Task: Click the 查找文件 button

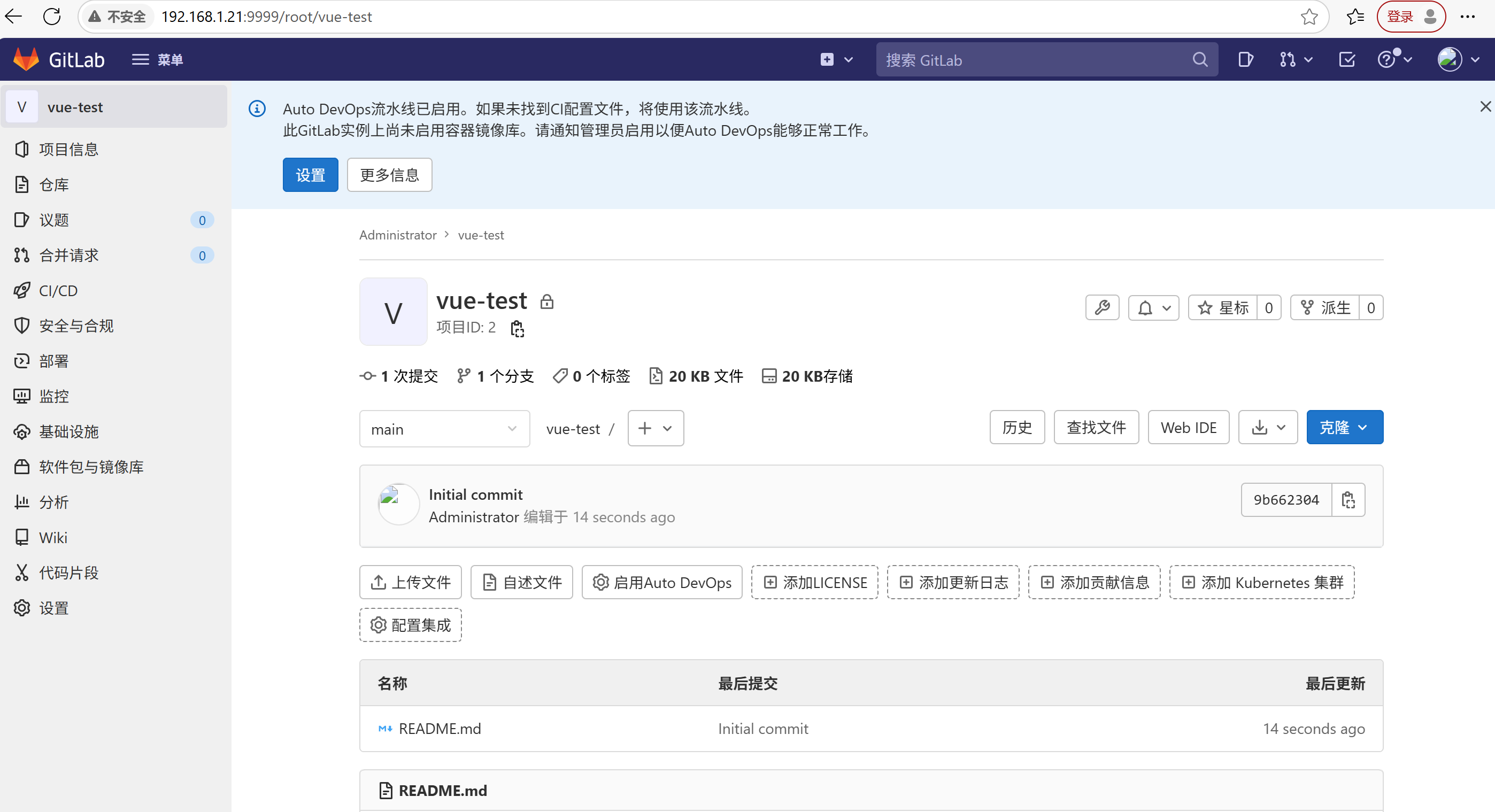Action: point(1096,427)
